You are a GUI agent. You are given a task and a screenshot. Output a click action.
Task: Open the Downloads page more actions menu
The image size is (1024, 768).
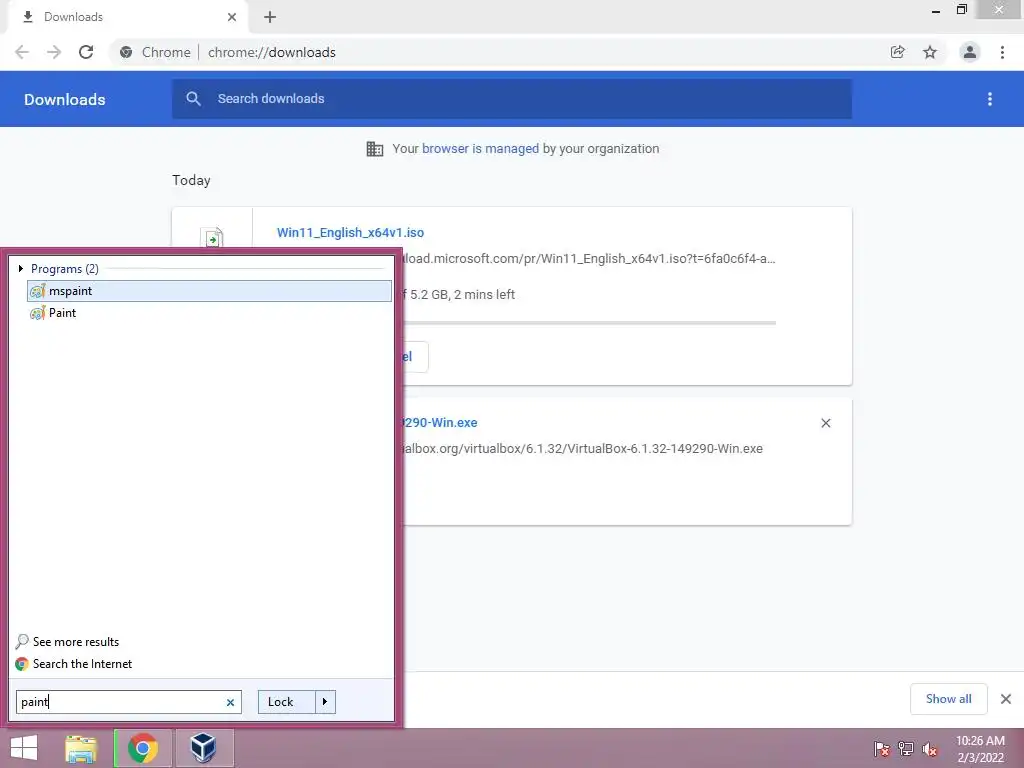coord(990,99)
